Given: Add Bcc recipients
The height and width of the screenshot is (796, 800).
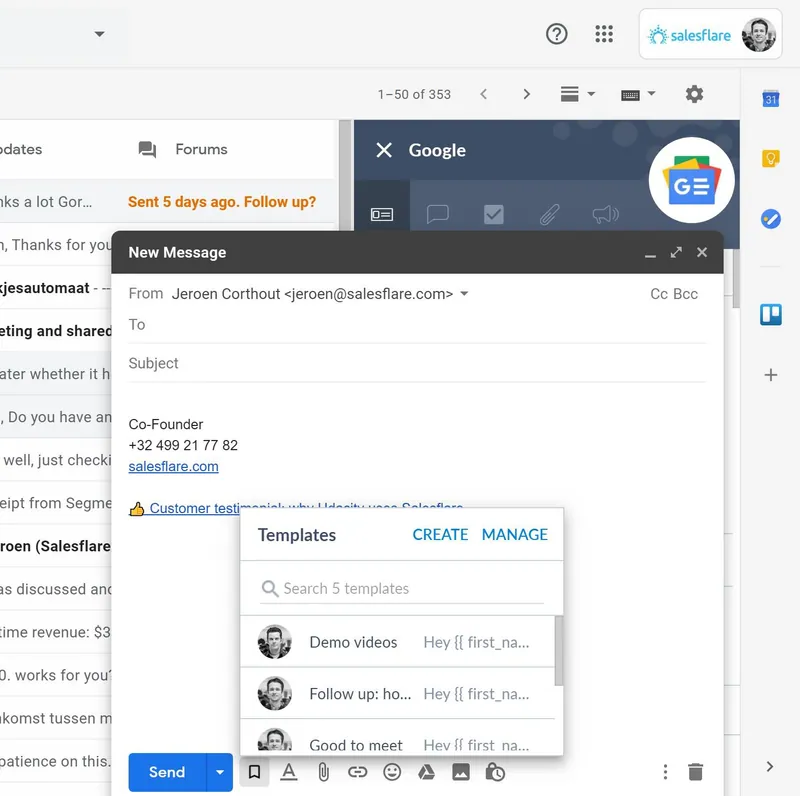Looking at the screenshot, I should click(685, 294).
